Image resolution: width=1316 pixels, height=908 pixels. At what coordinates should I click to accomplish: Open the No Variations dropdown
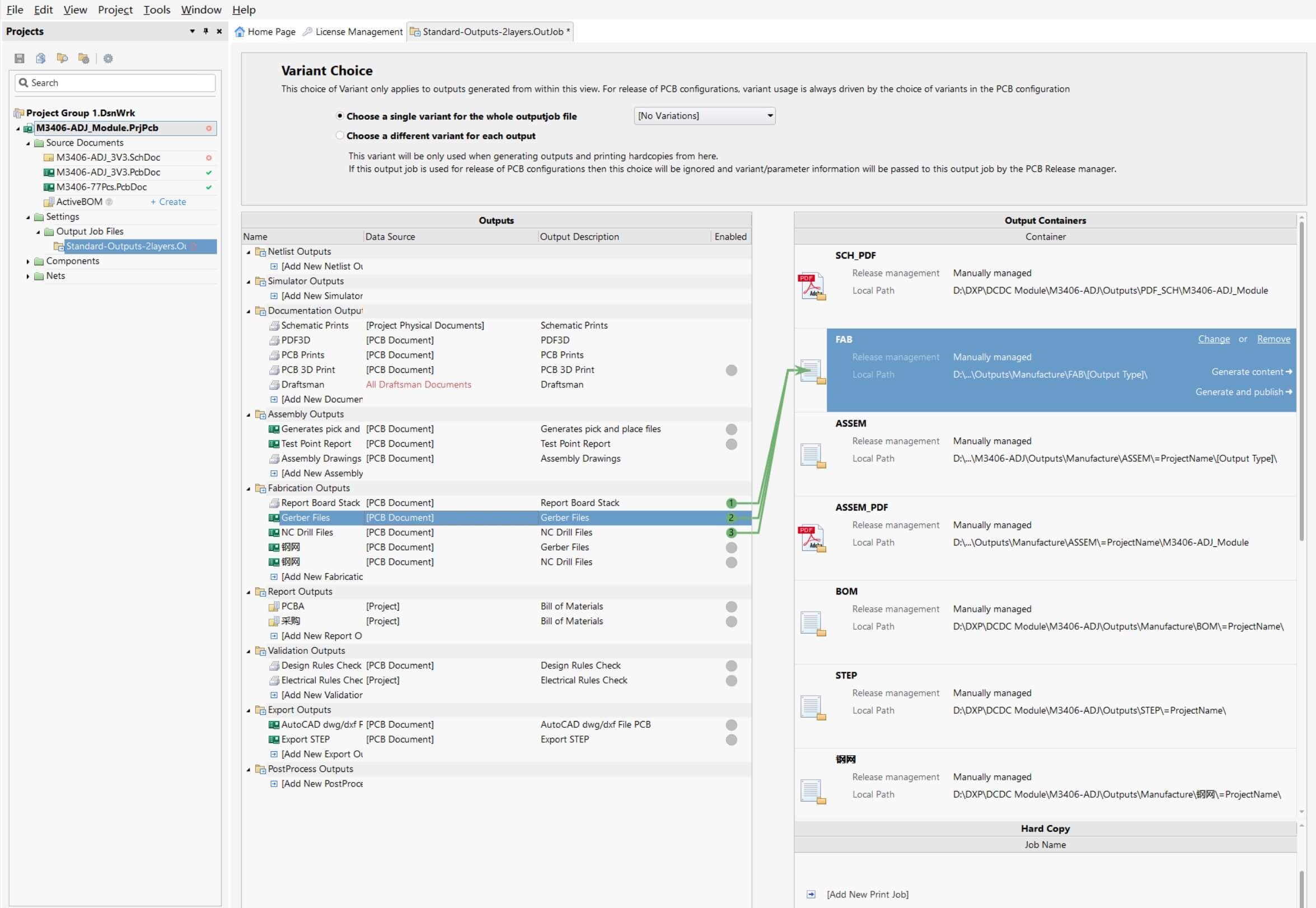[704, 116]
